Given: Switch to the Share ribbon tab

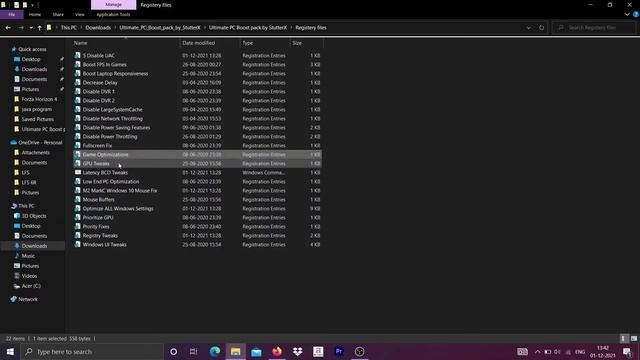Looking at the screenshot, I should 58,15.
